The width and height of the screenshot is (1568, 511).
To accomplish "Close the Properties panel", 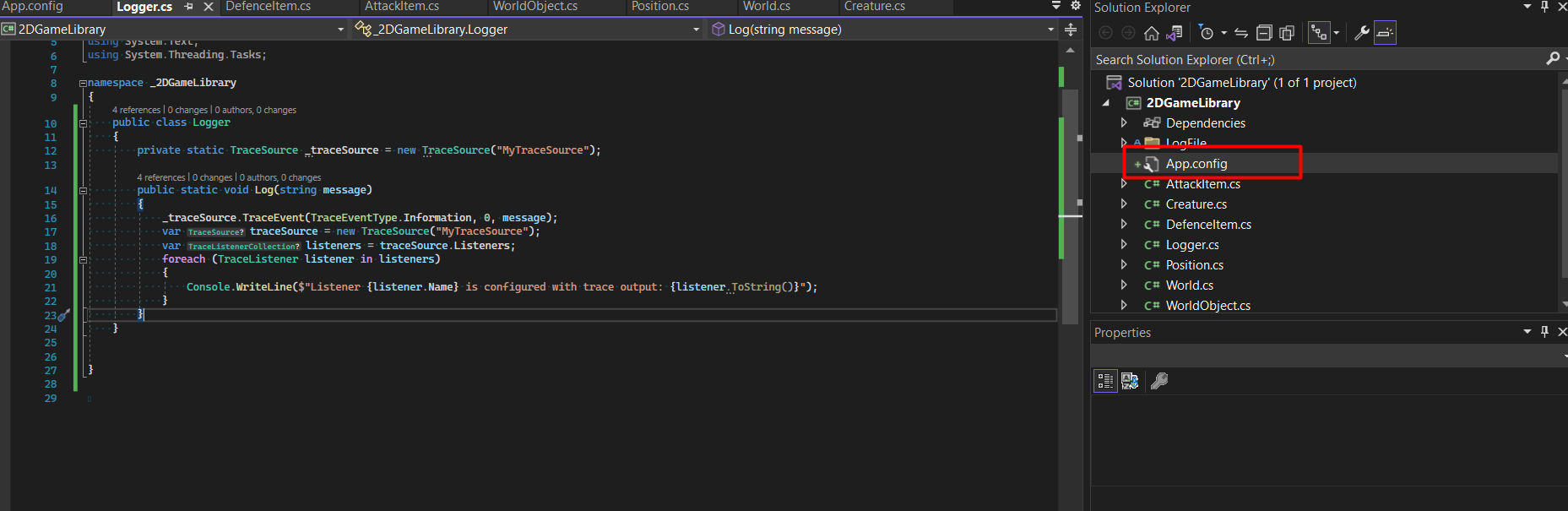I will 1562,332.
